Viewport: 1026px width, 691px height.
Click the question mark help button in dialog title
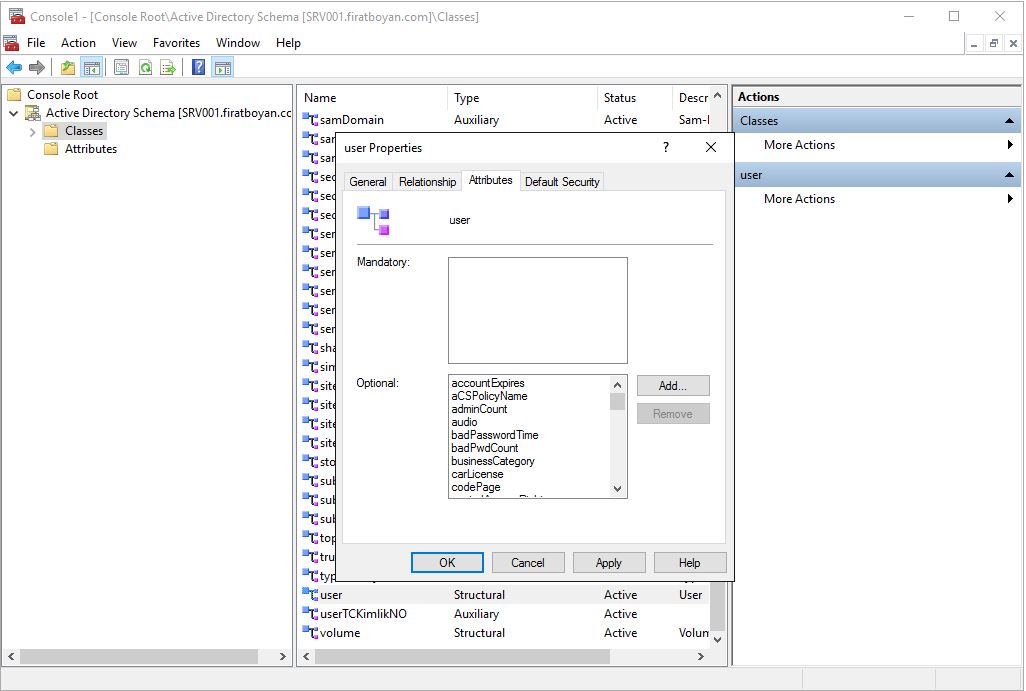click(x=665, y=147)
